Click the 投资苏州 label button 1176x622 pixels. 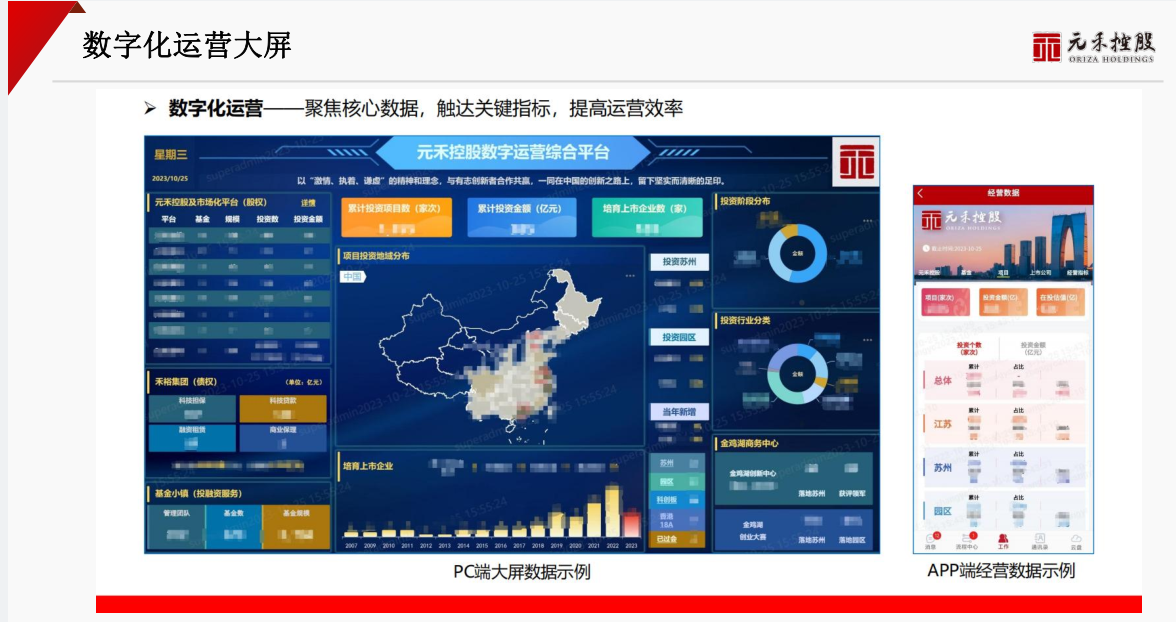pyautogui.click(x=679, y=262)
